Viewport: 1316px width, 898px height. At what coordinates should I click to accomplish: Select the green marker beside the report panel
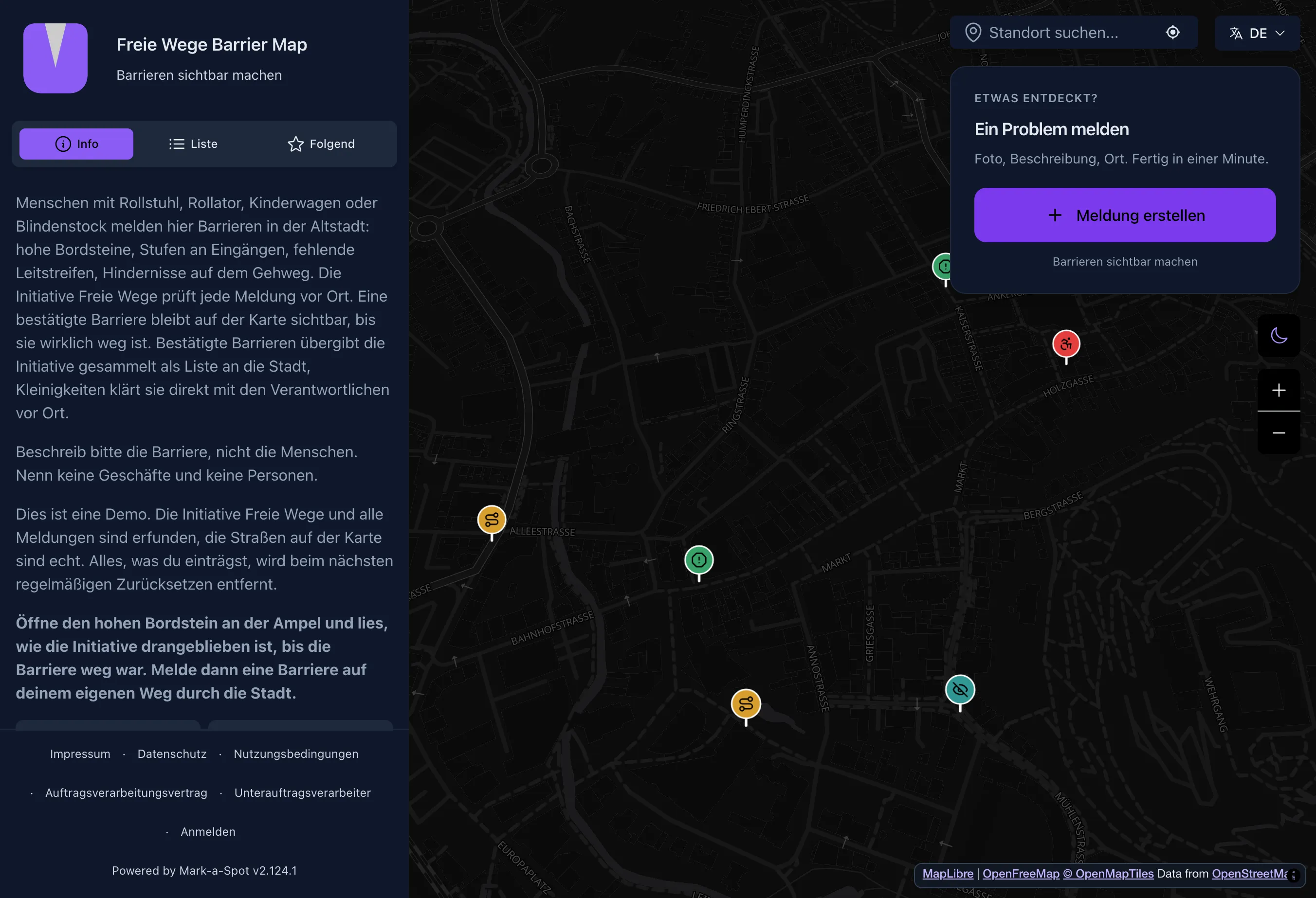(942, 266)
